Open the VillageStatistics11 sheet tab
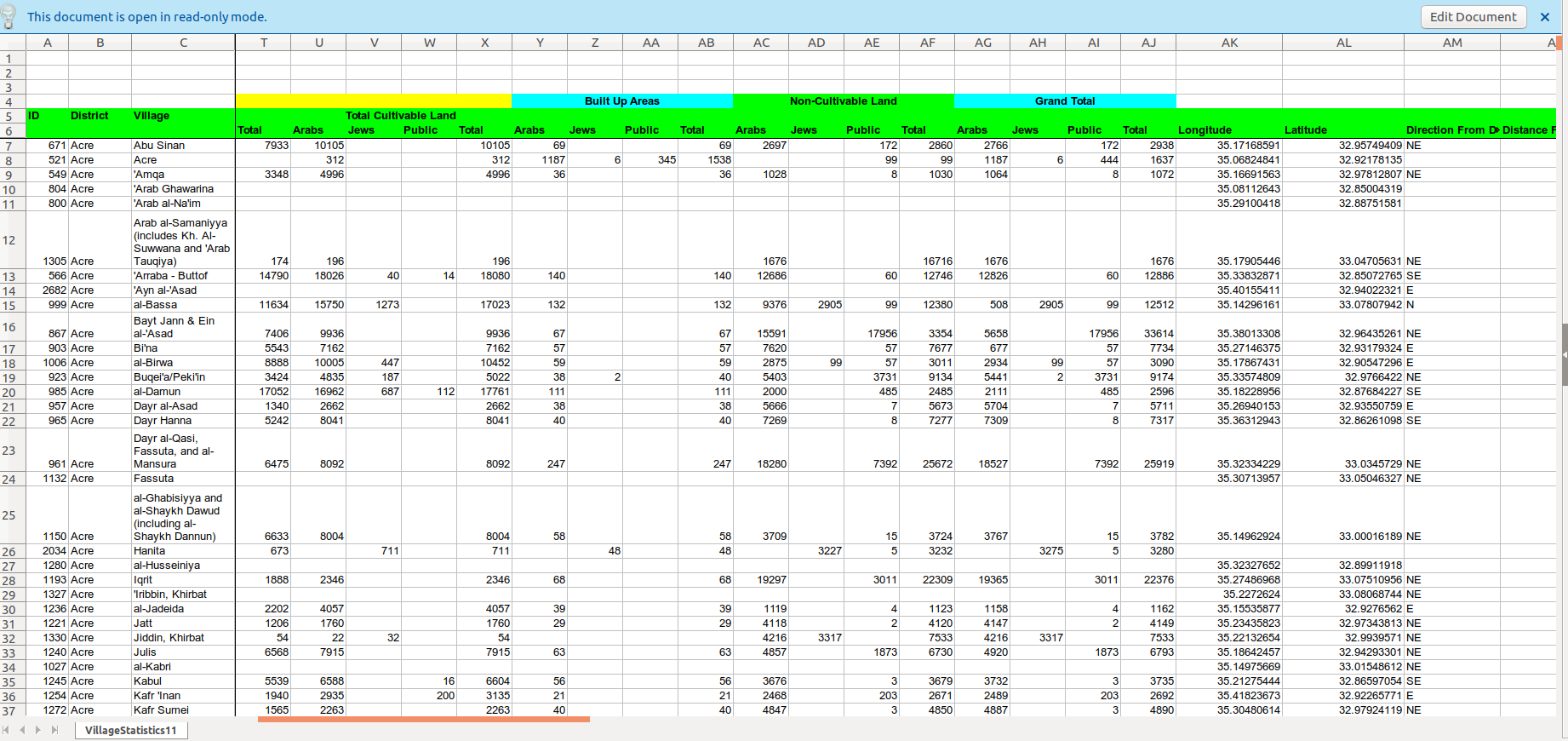1568x741 pixels. coord(130,730)
